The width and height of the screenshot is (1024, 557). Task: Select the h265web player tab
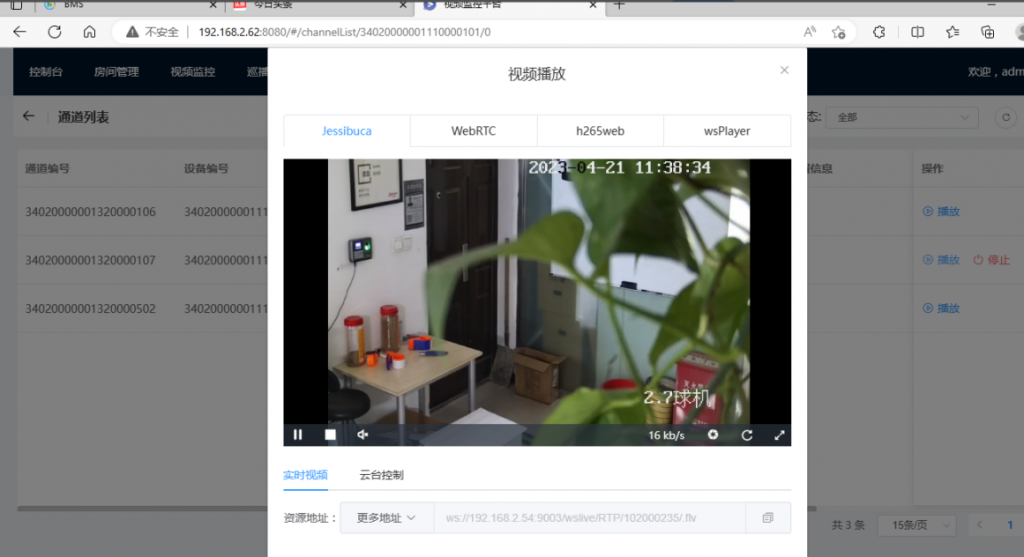(600, 131)
